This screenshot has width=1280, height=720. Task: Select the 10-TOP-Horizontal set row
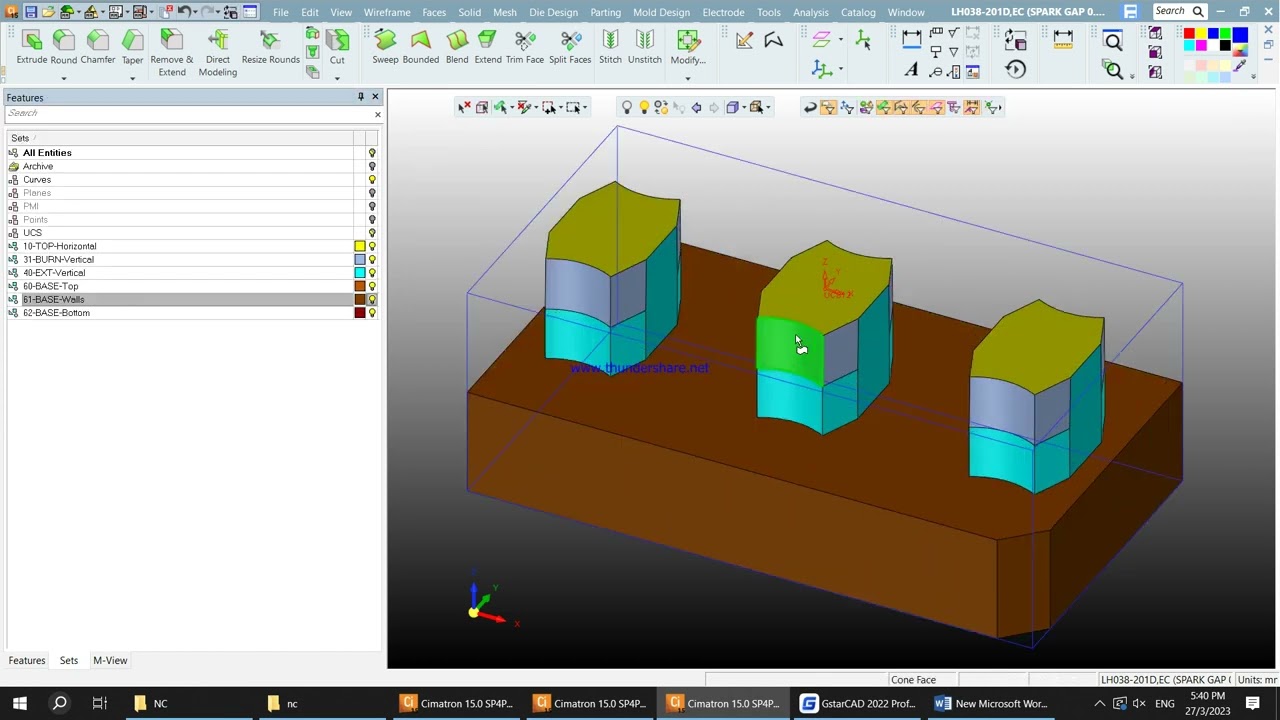click(x=190, y=246)
